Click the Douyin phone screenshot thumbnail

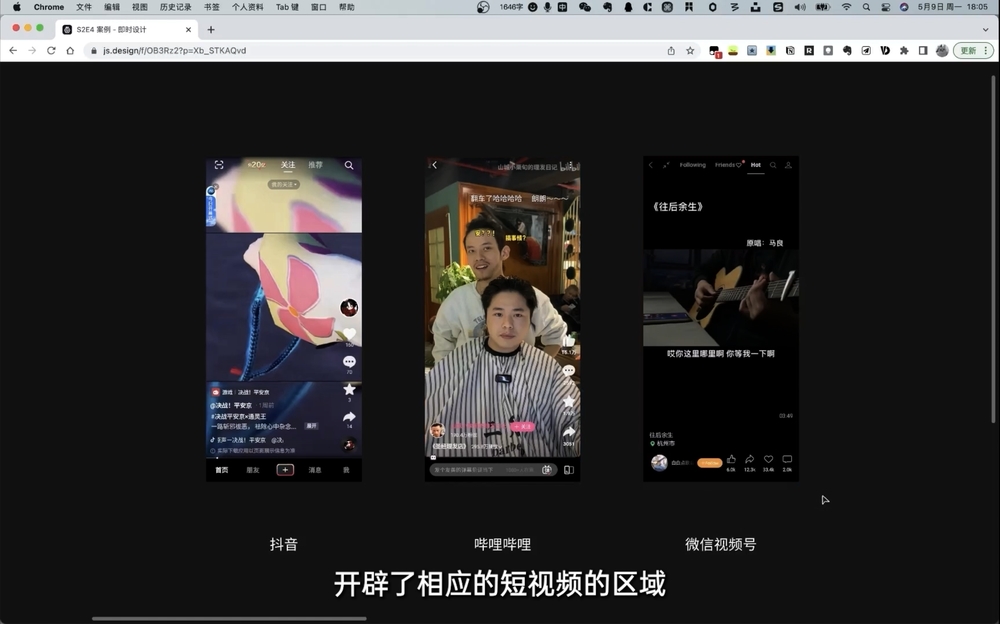coord(284,319)
